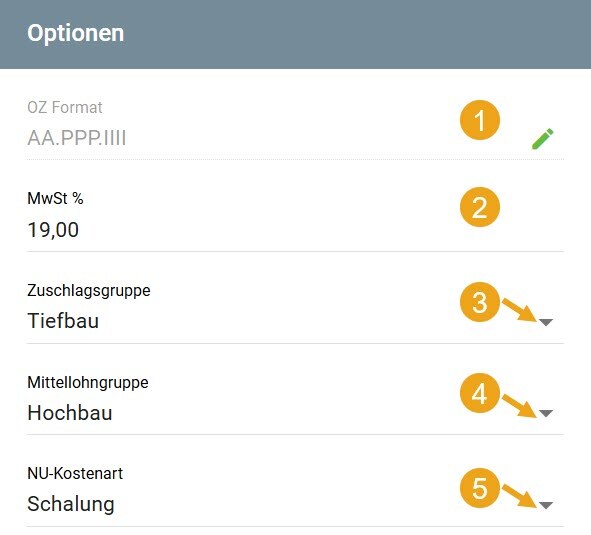Click the green pencil edit icon
The image size is (591, 535).
click(543, 139)
